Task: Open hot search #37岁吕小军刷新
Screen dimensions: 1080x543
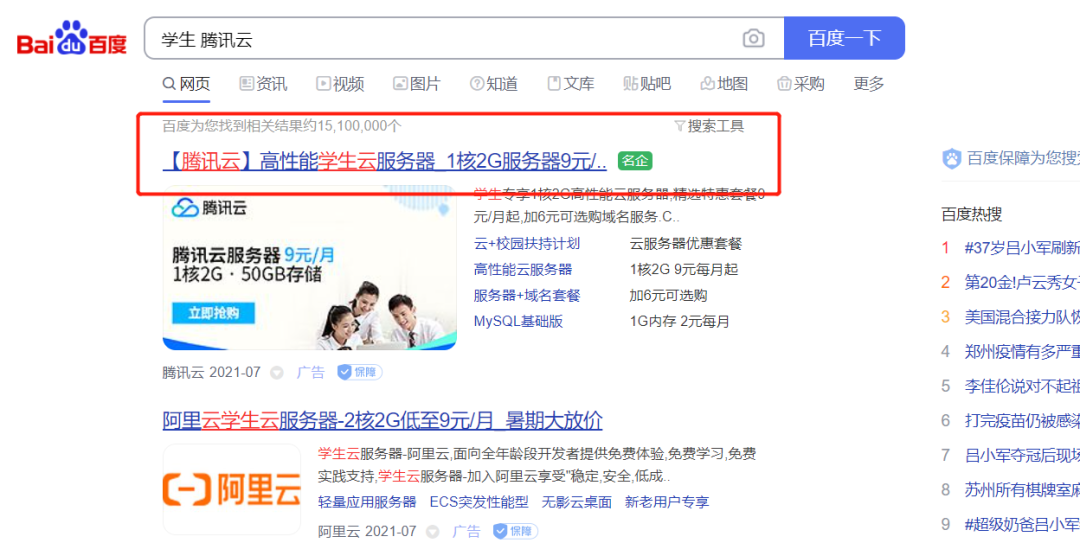Action: pos(1021,248)
